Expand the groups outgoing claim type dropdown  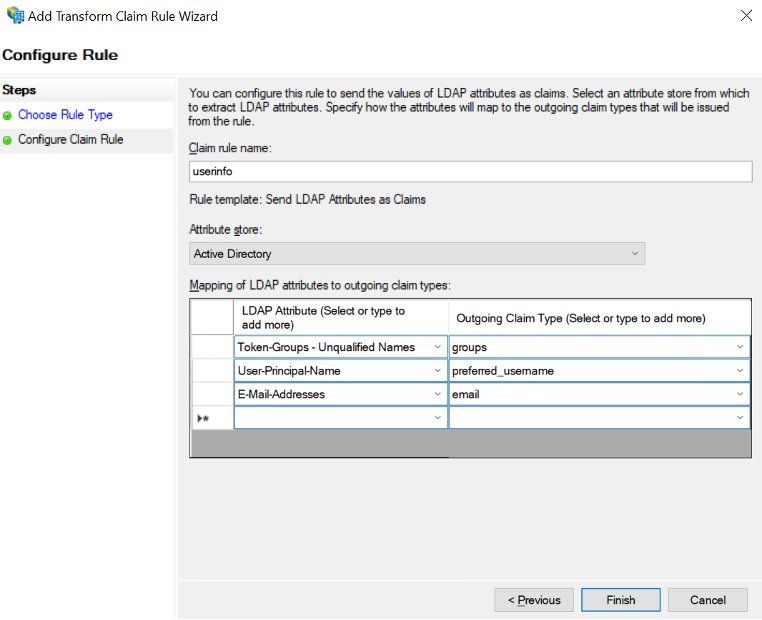pos(740,347)
